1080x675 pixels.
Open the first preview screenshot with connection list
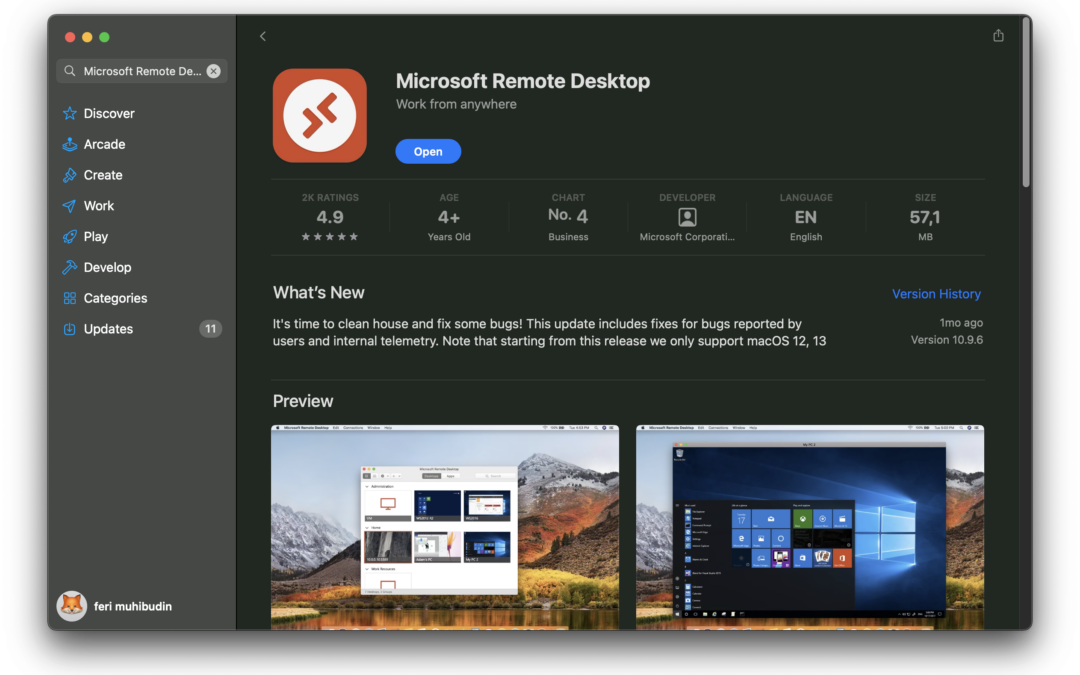click(x=445, y=528)
